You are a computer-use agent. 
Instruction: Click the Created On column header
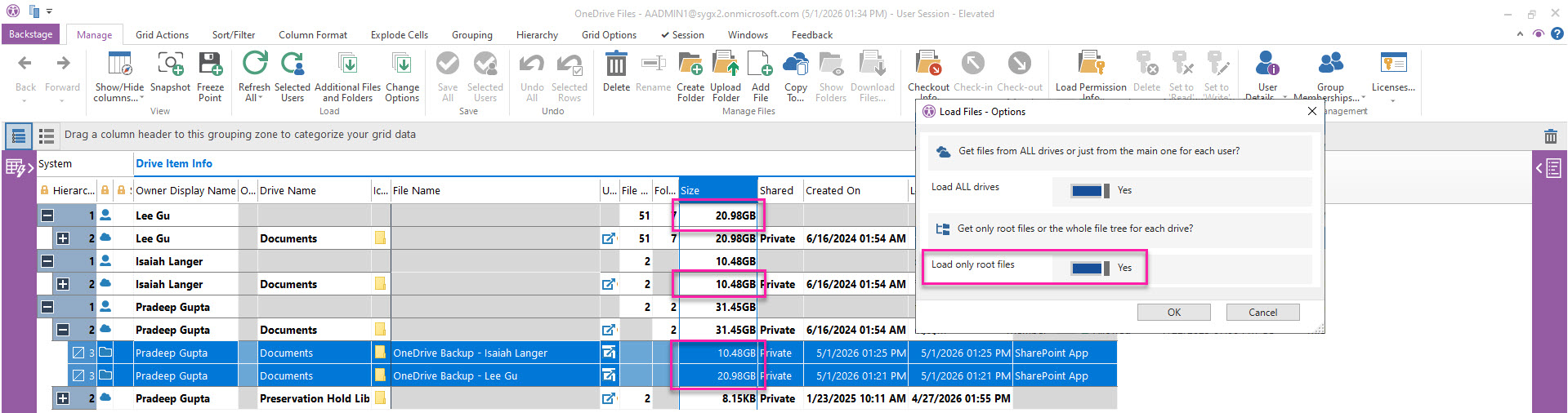855,190
